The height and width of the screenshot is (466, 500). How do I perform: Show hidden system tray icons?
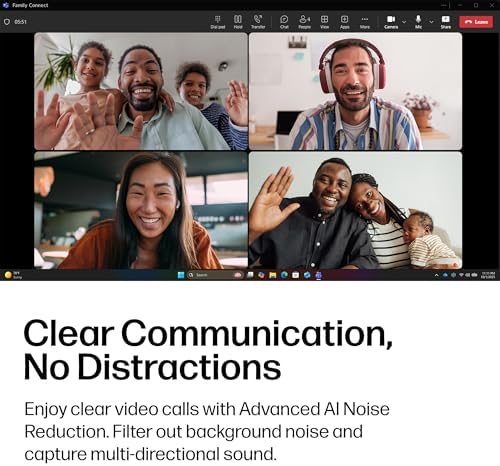(x=436, y=275)
